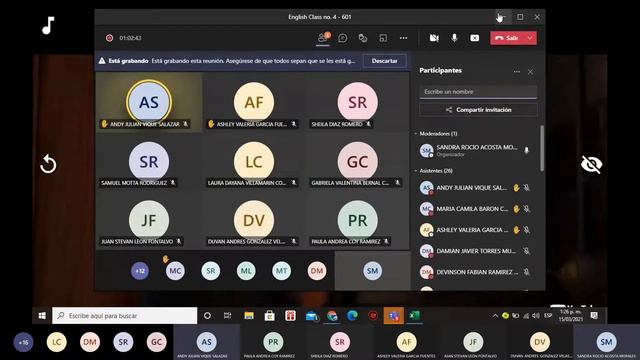
Task: Click the GC tile of Gabriela Valentina Bernal
Action: point(358,162)
